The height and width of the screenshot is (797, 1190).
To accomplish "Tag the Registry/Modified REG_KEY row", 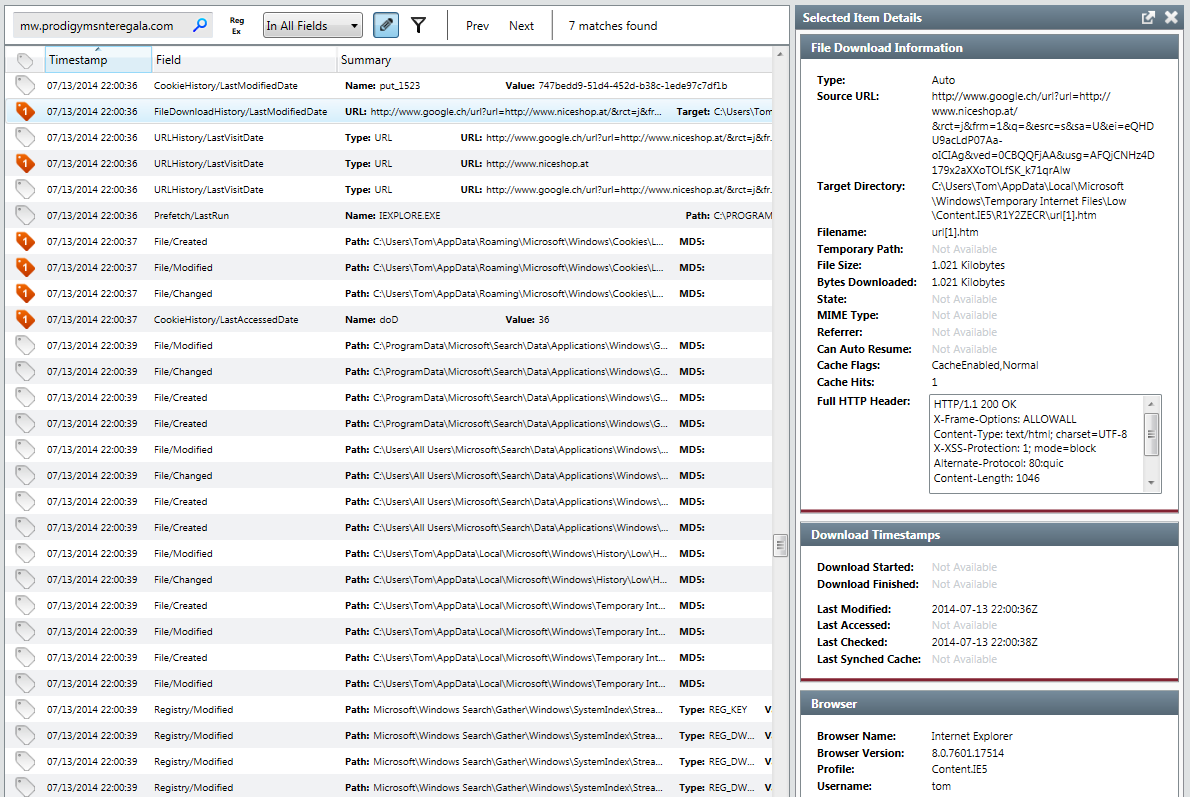I will coord(25,710).
